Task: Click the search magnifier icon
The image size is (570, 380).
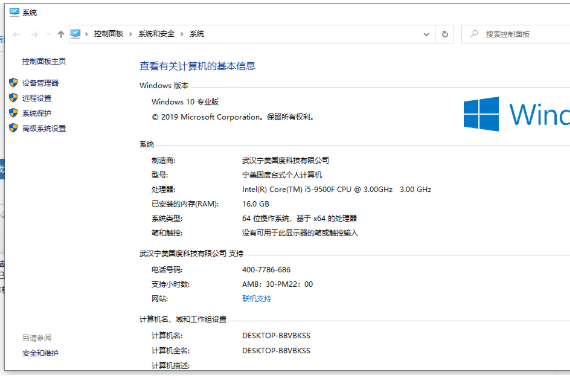Action: (x=474, y=34)
